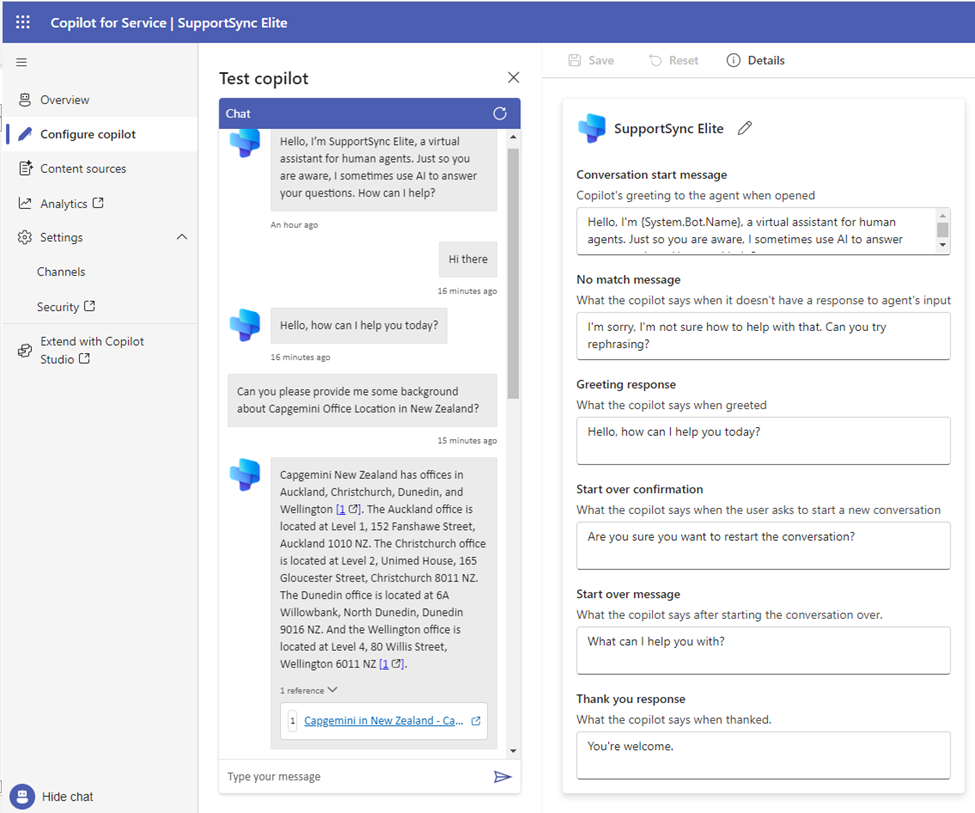The width and height of the screenshot is (975, 813).
Task: Collapse the 1 reference expander
Action: [x=308, y=690]
